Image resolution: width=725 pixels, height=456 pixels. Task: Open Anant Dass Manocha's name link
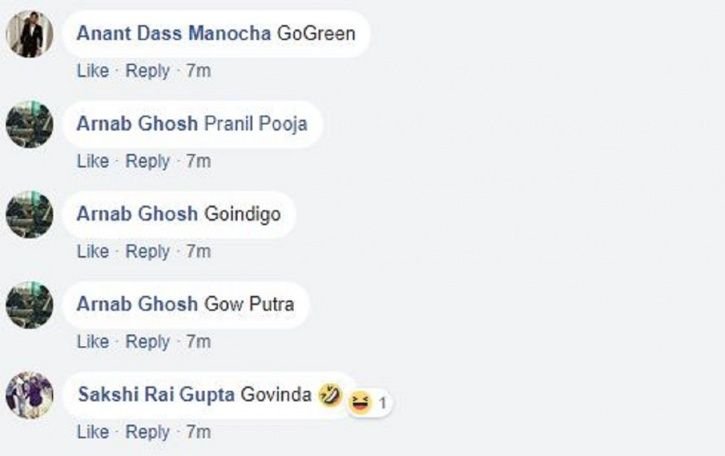[x=174, y=33]
